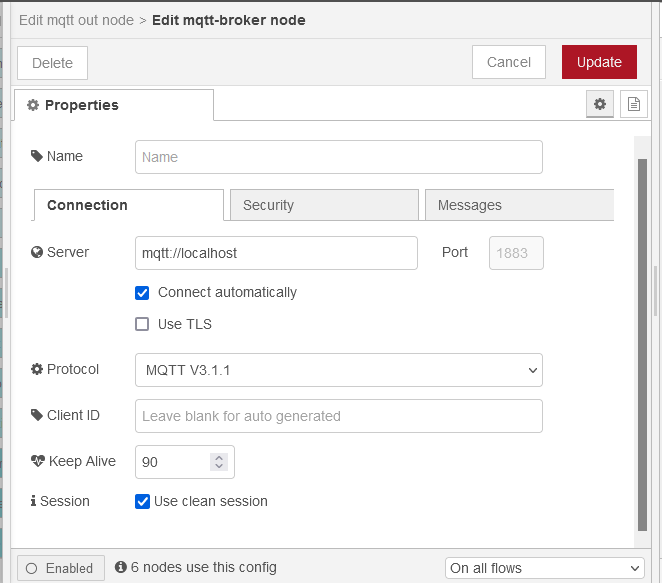Uncheck Use clean session option
This screenshot has height=583, width=662.
pyautogui.click(x=142, y=501)
